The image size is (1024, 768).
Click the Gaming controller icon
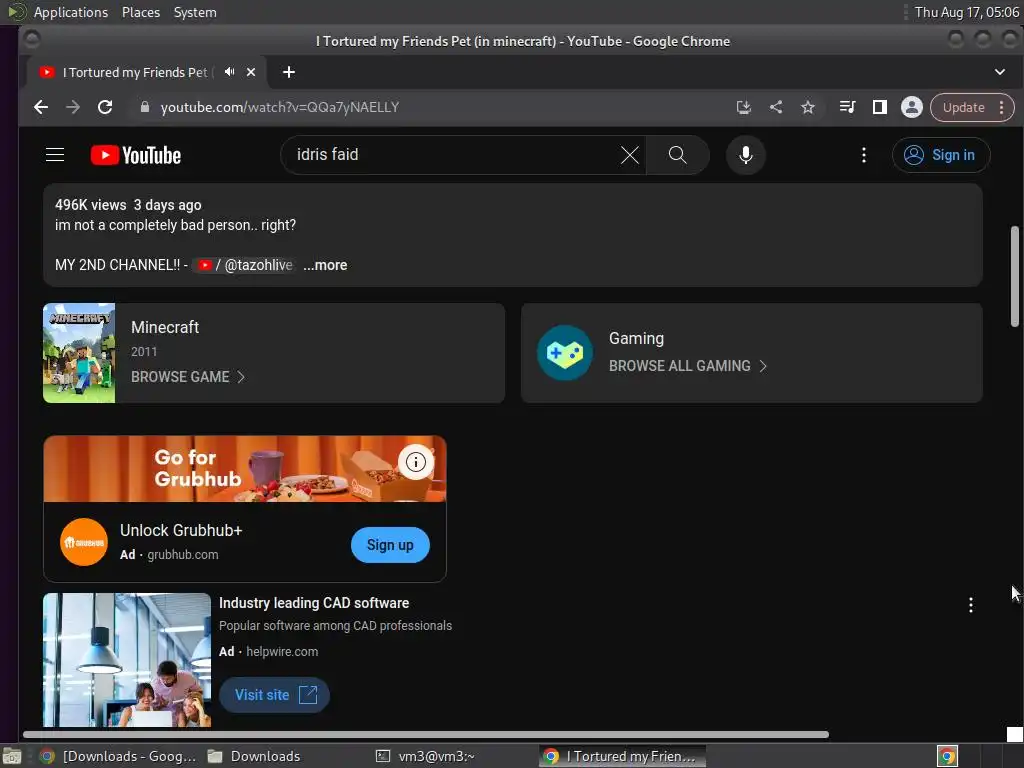(565, 353)
